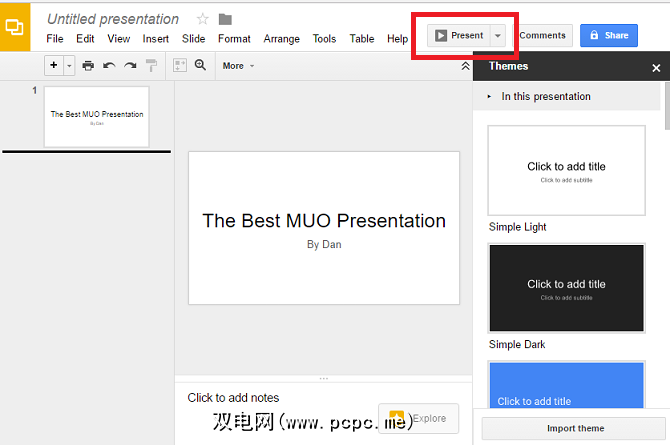Click the zoom to fit icon
Image resolution: width=670 pixels, height=445 pixels.
tap(180, 65)
